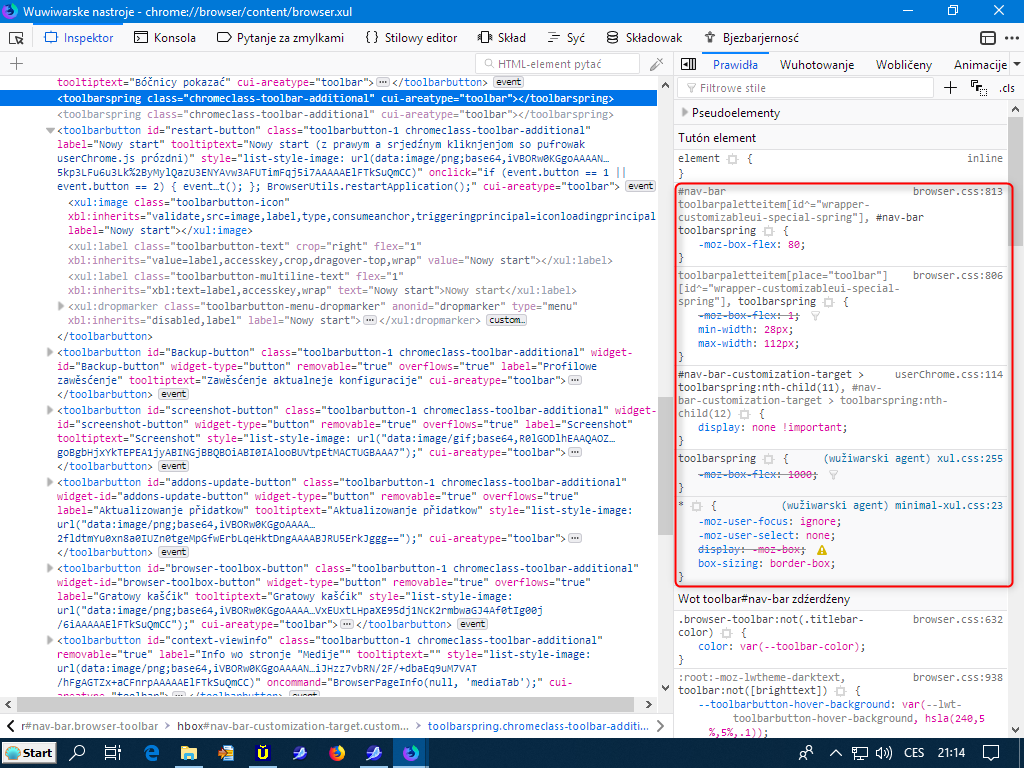Click the userChrome.css:114 link
1024x768 pixels.
(948, 374)
